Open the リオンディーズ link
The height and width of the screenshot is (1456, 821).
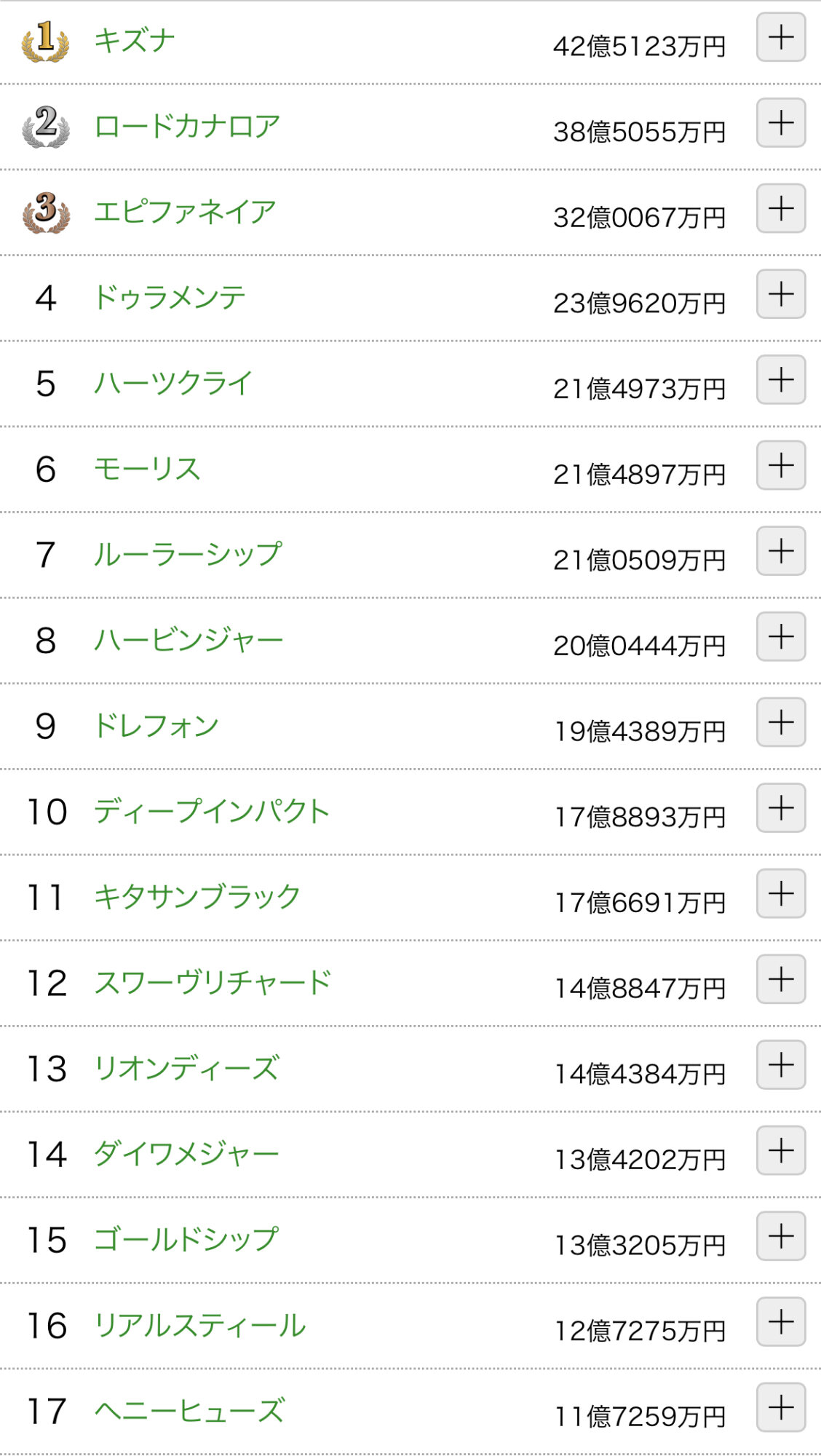[186, 1068]
